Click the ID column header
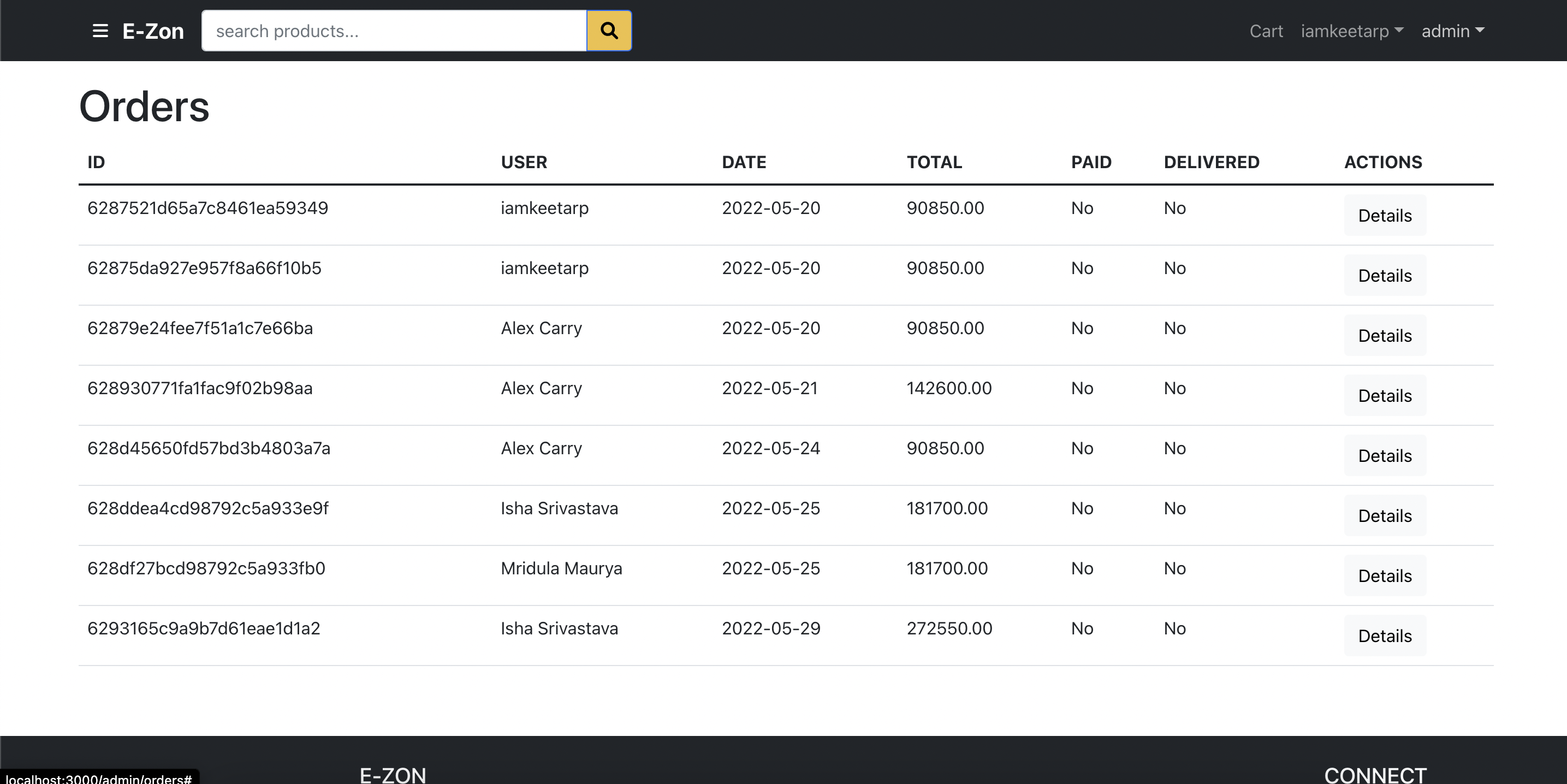The width and height of the screenshot is (1567, 784). click(96, 162)
